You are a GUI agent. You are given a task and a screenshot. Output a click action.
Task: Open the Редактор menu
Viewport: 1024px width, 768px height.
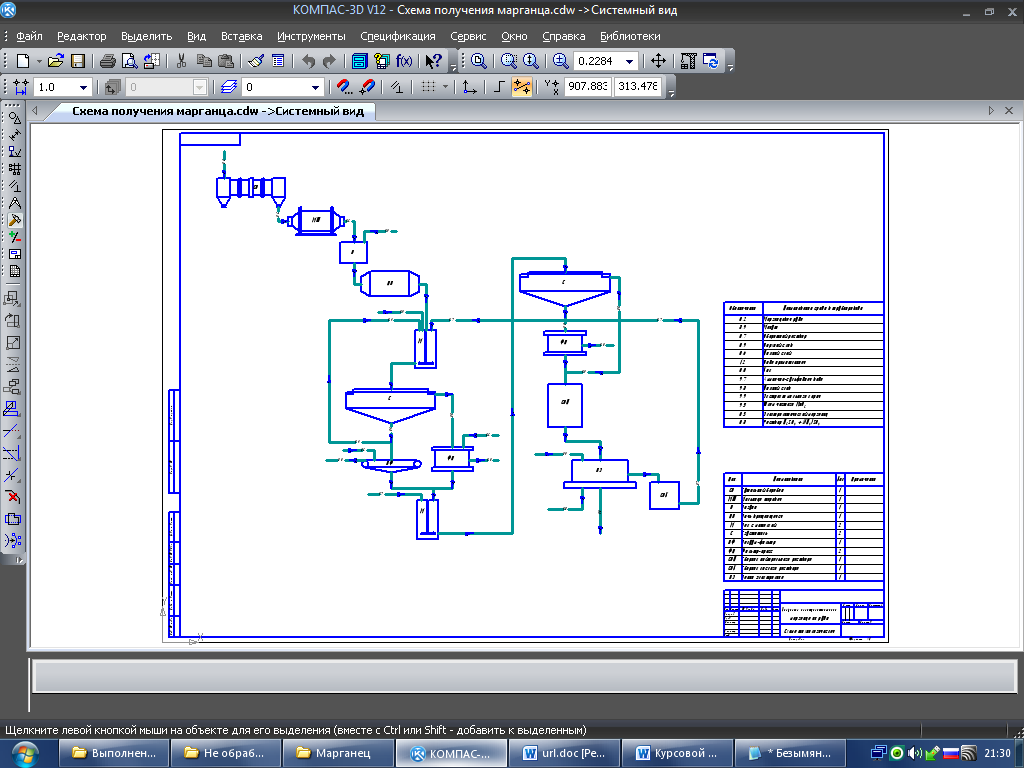coord(82,37)
